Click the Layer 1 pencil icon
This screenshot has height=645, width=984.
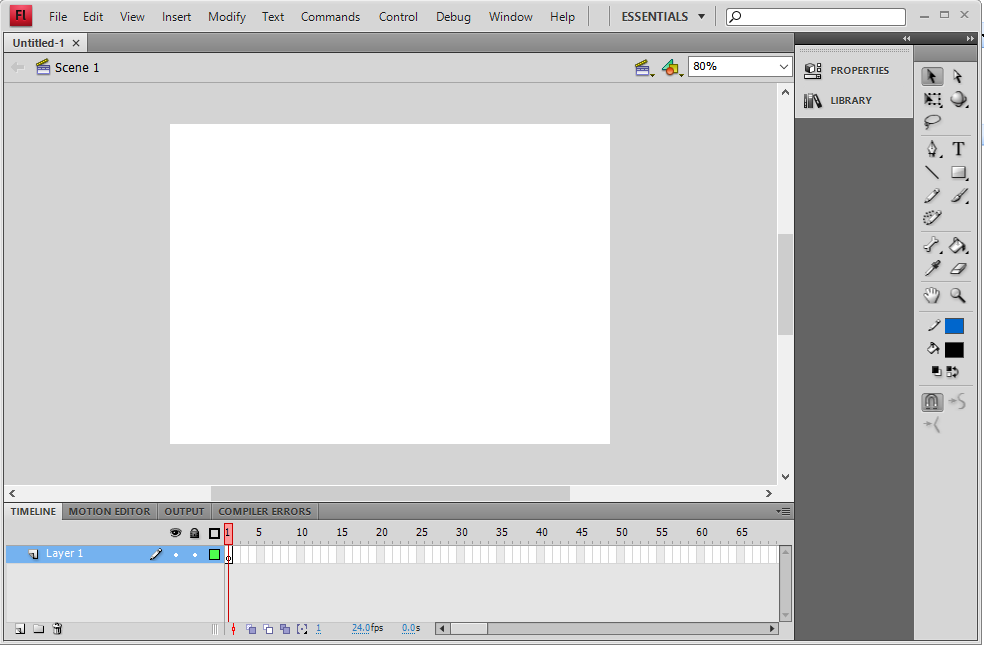(x=156, y=554)
